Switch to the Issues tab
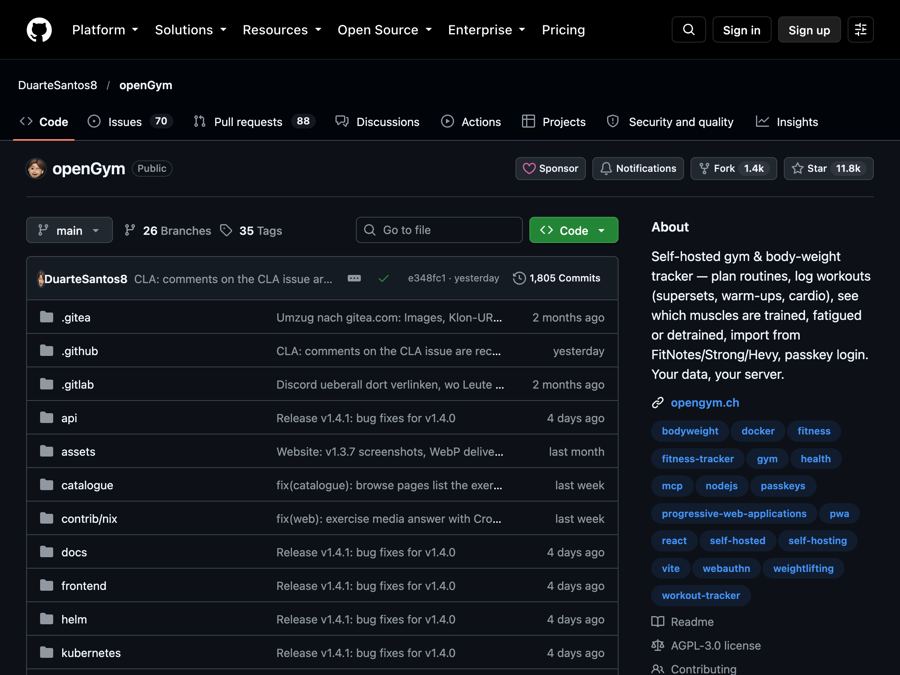900x675 pixels. pyautogui.click(x=130, y=122)
